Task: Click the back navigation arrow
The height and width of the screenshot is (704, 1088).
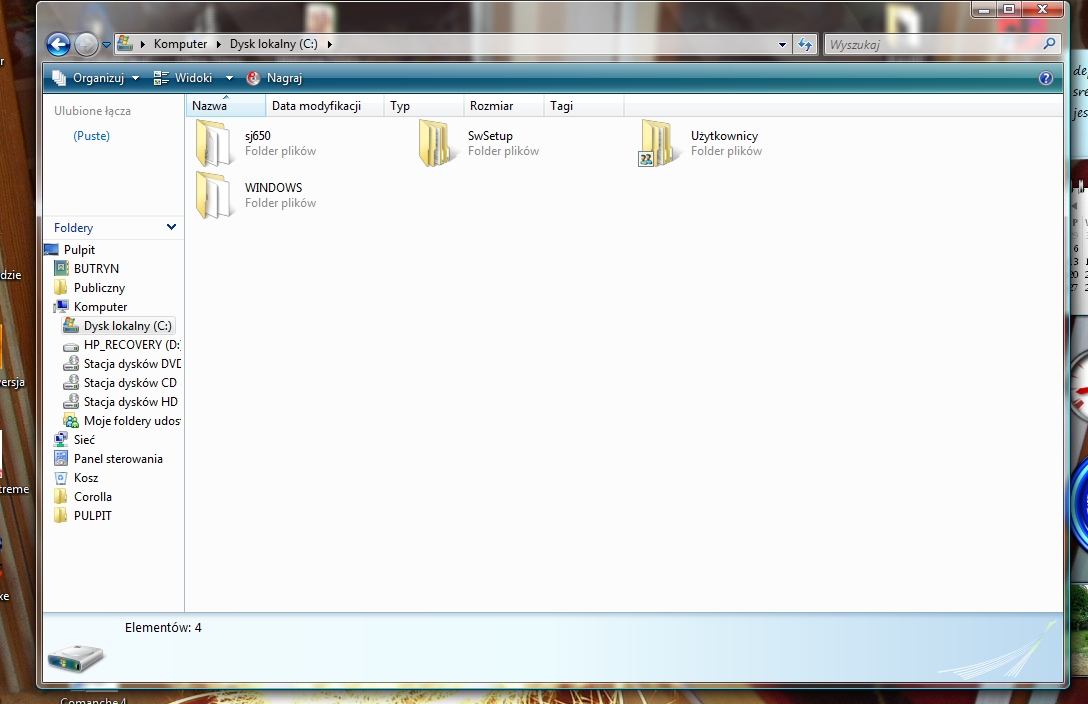Action: pyautogui.click(x=58, y=43)
